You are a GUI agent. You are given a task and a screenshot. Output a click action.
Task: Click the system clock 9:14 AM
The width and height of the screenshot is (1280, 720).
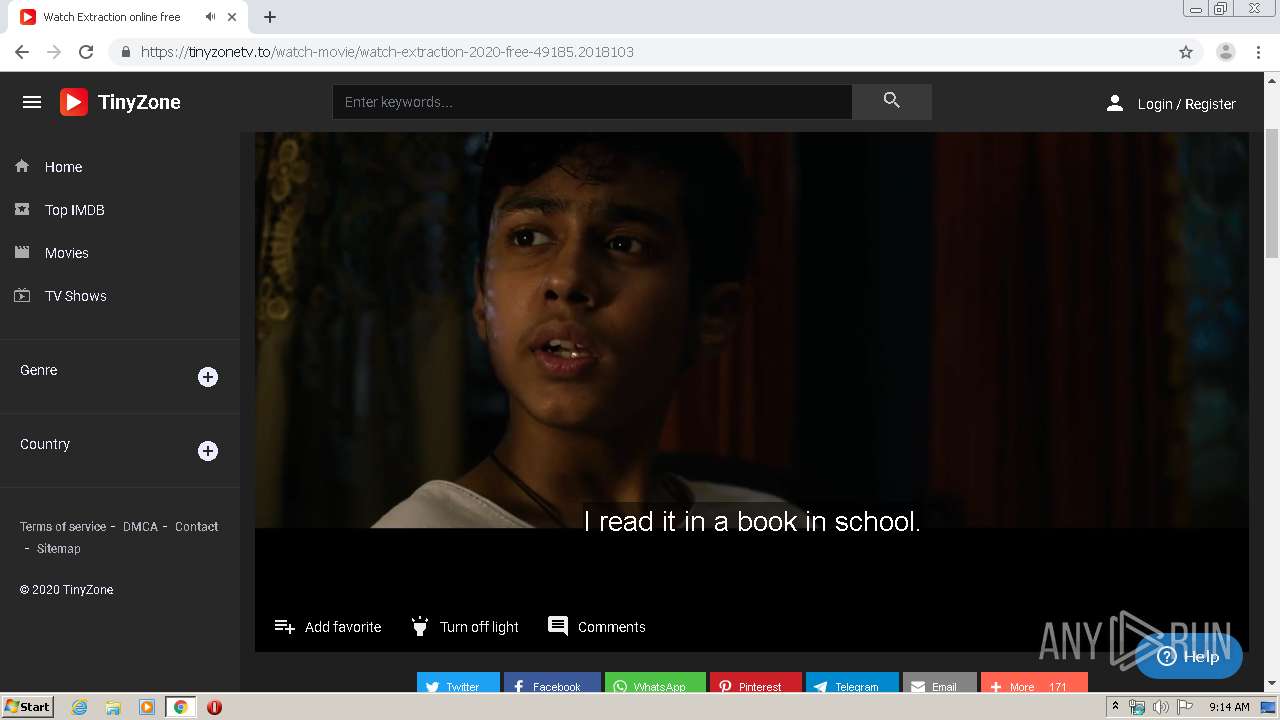pyautogui.click(x=1229, y=707)
